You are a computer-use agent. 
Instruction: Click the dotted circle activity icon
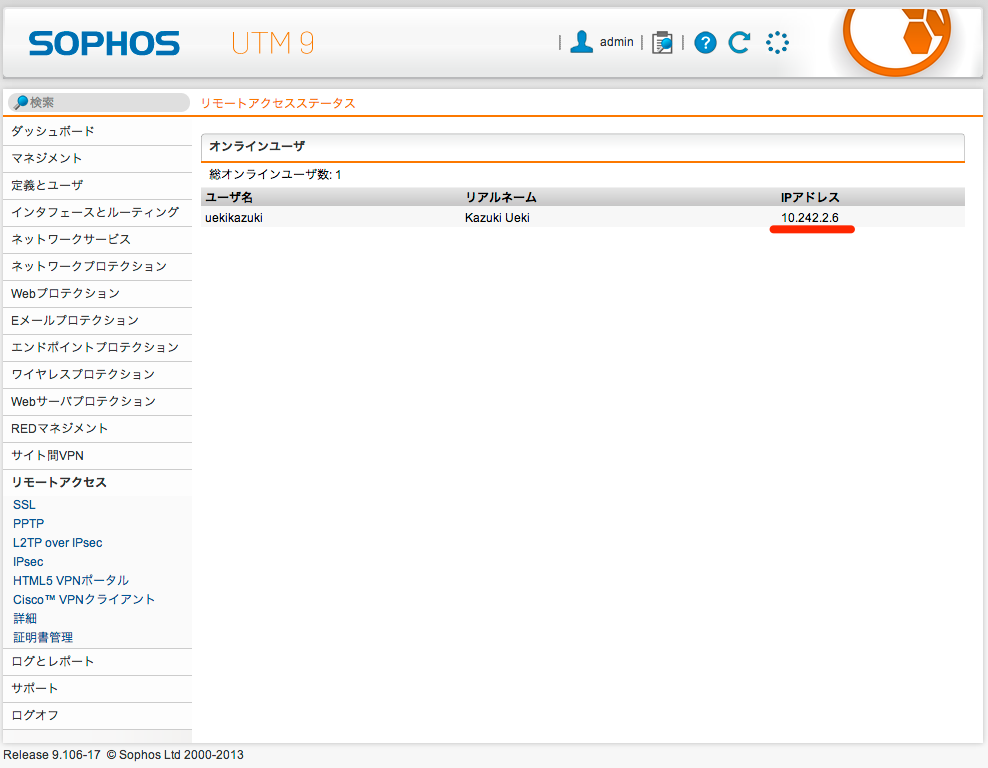(777, 42)
